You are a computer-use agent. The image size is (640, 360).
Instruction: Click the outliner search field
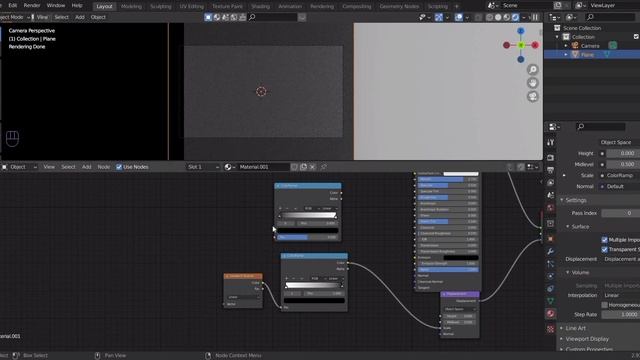(x=611, y=17)
